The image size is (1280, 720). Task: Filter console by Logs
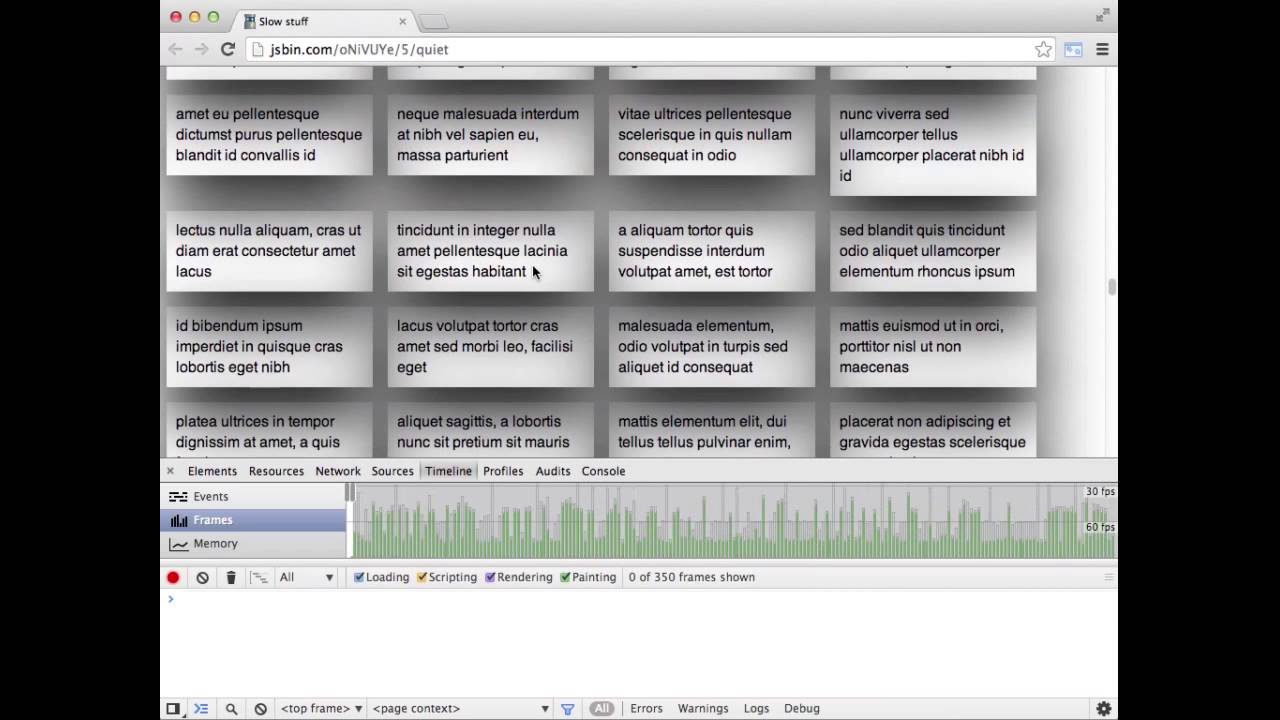pos(756,708)
